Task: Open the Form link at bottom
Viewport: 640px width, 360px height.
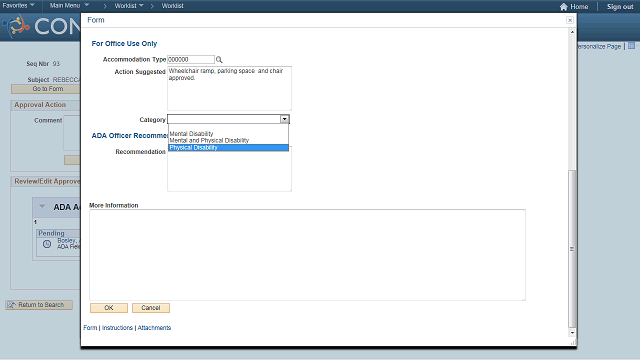Action: click(x=90, y=328)
